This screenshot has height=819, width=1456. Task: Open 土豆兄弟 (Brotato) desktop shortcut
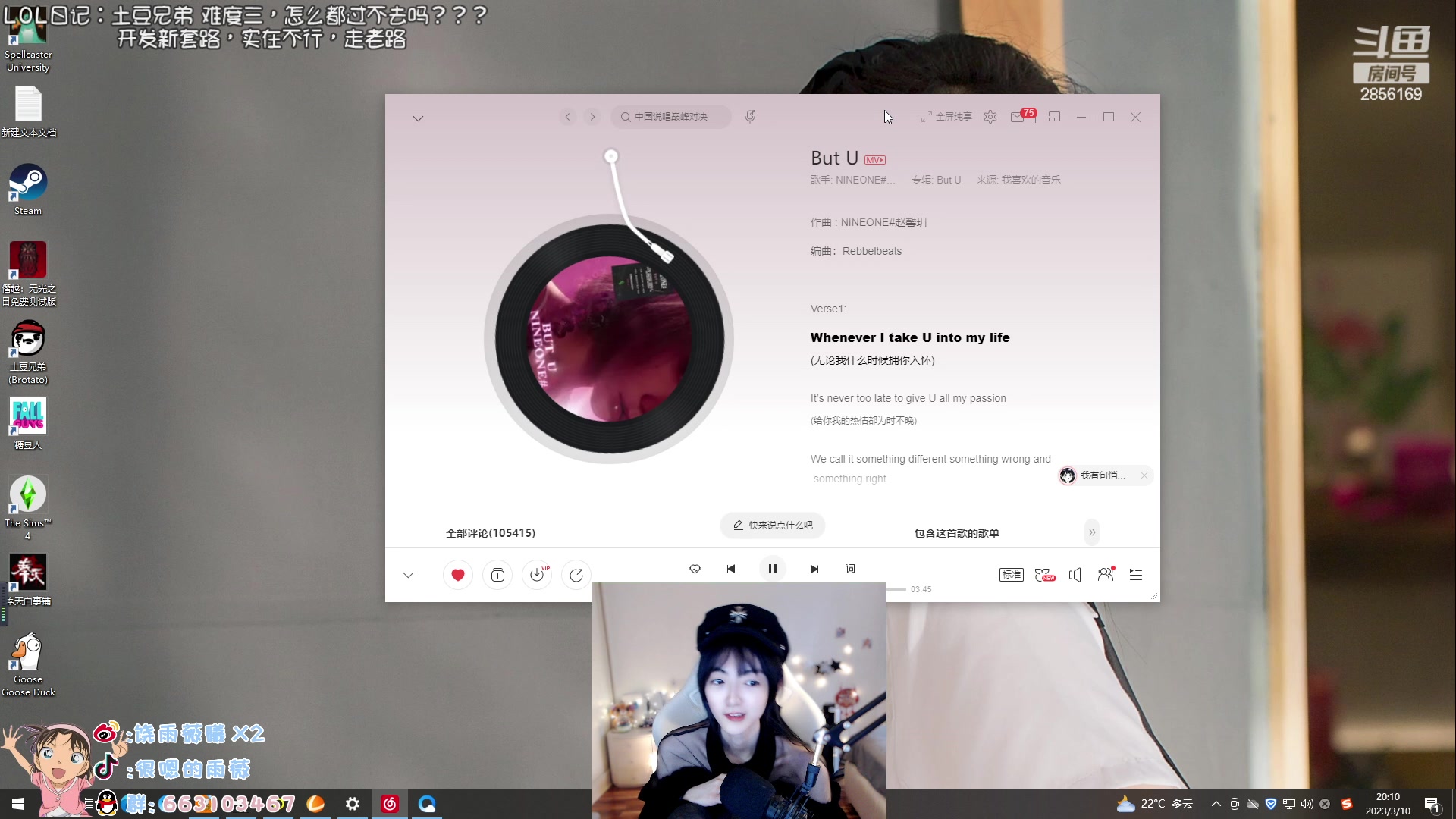point(28,353)
